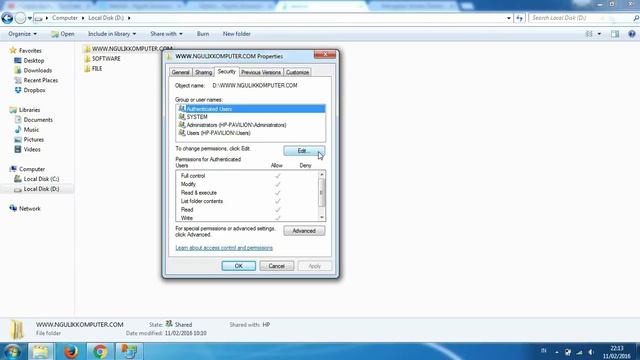The height and width of the screenshot is (360, 640).
Task: Refresh the folder view
Action: point(519,18)
